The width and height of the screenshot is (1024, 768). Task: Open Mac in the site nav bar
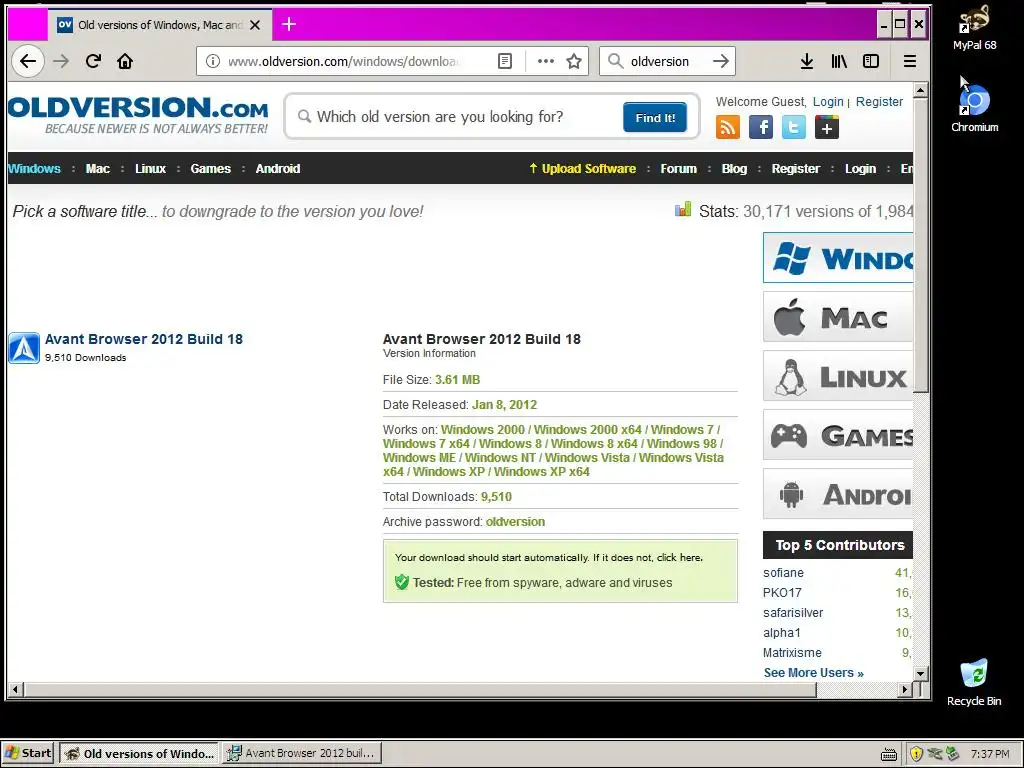coord(97,168)
